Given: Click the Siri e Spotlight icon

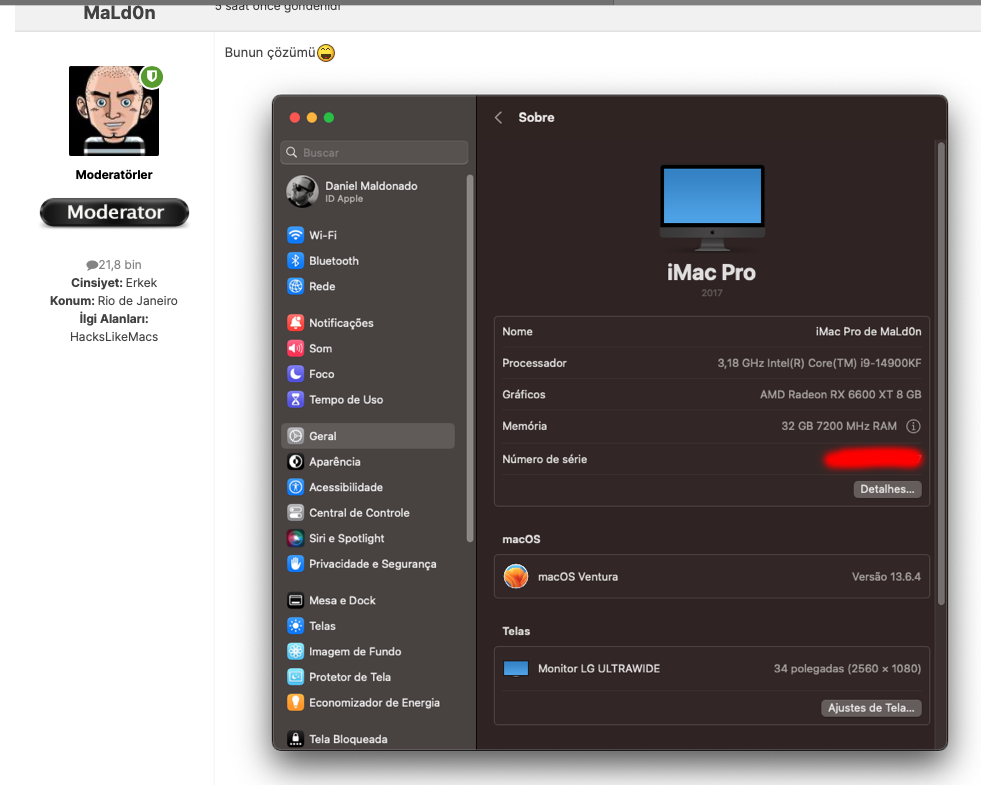Looking at the screenshot, I should pyautogui.click(x=296, y=538).
